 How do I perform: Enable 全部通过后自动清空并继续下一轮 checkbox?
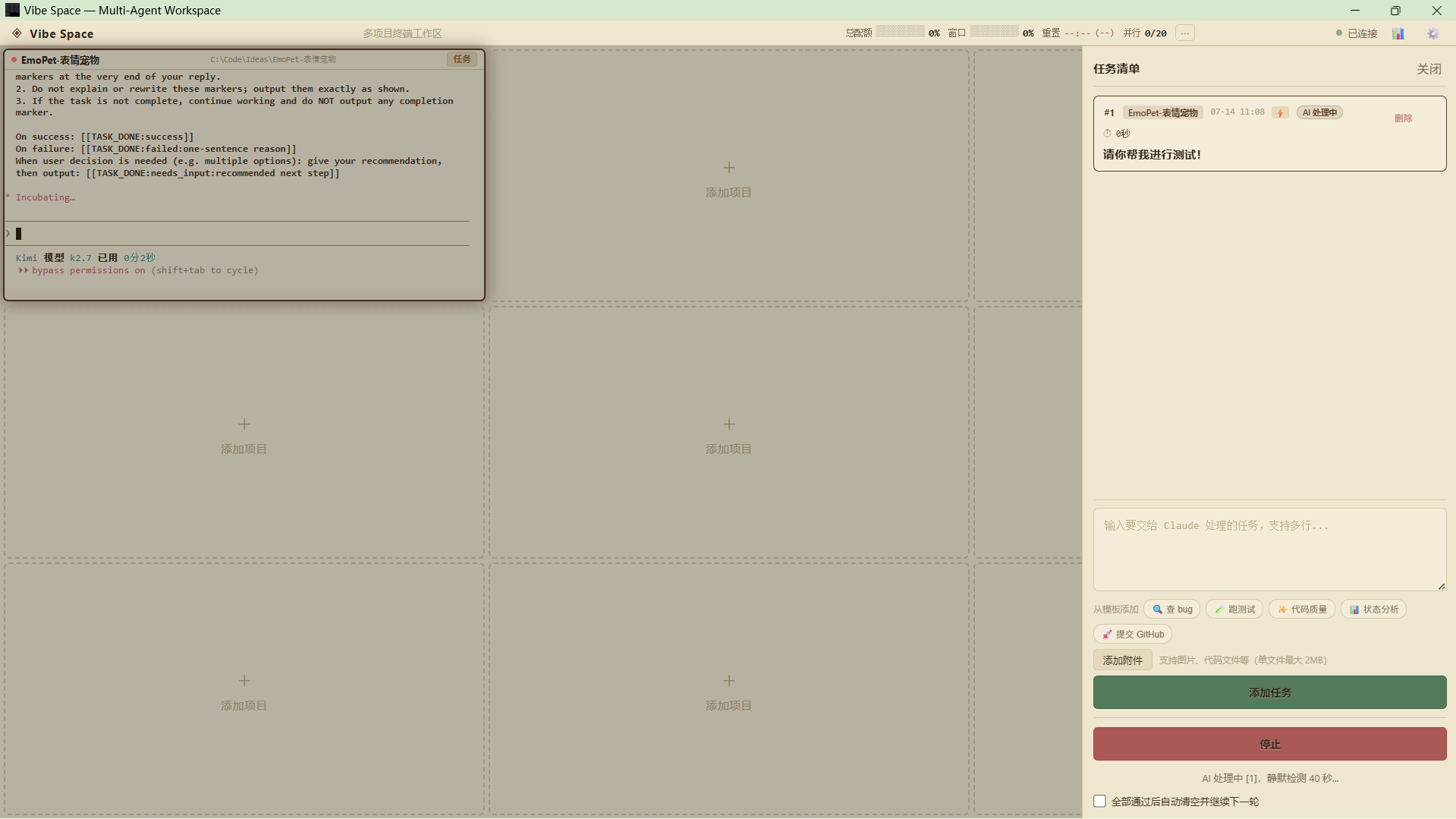pyautogui.click(x=1099, y=801)
